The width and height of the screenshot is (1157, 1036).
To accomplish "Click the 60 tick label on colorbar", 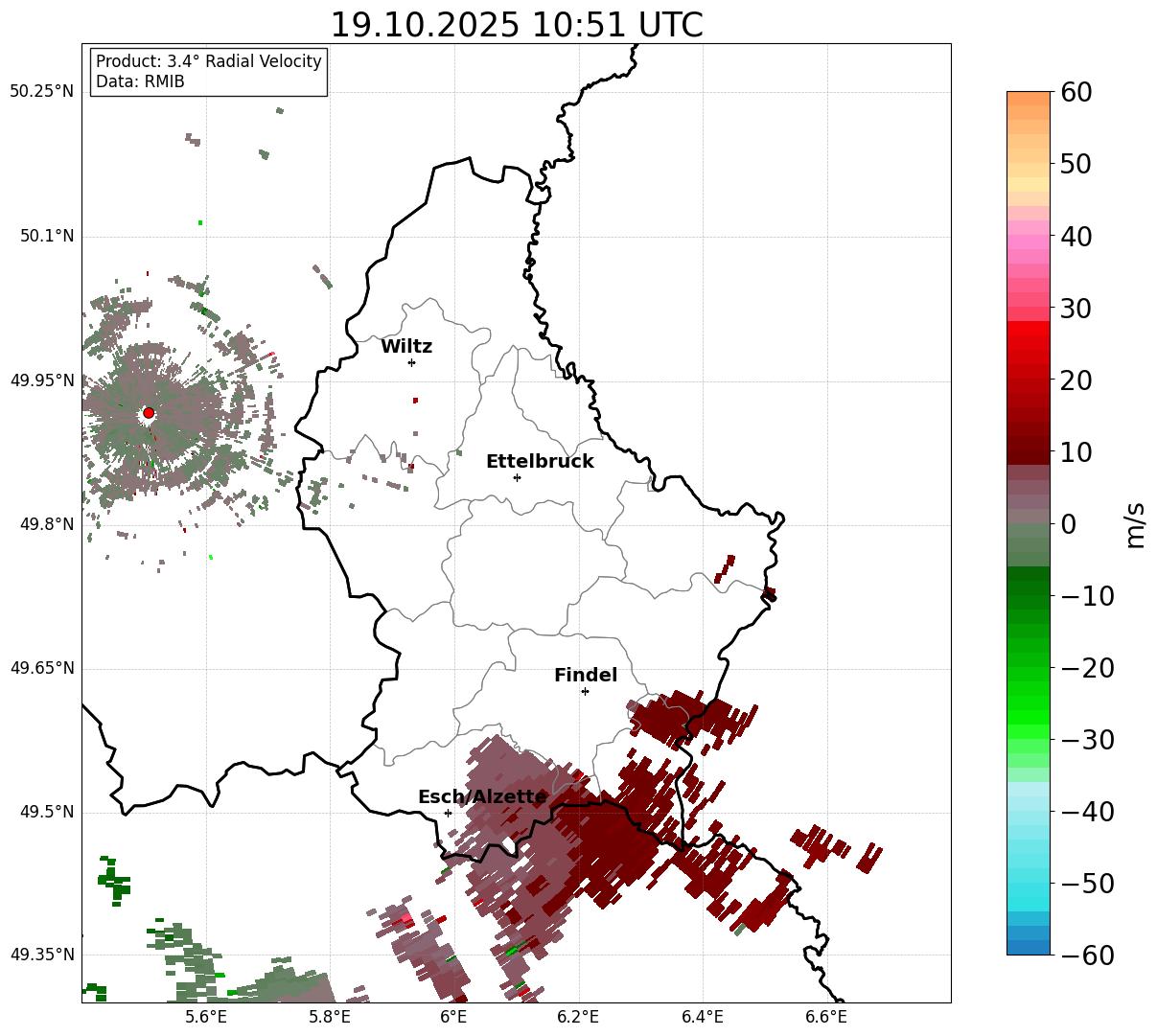I will tap(1076, 93).
